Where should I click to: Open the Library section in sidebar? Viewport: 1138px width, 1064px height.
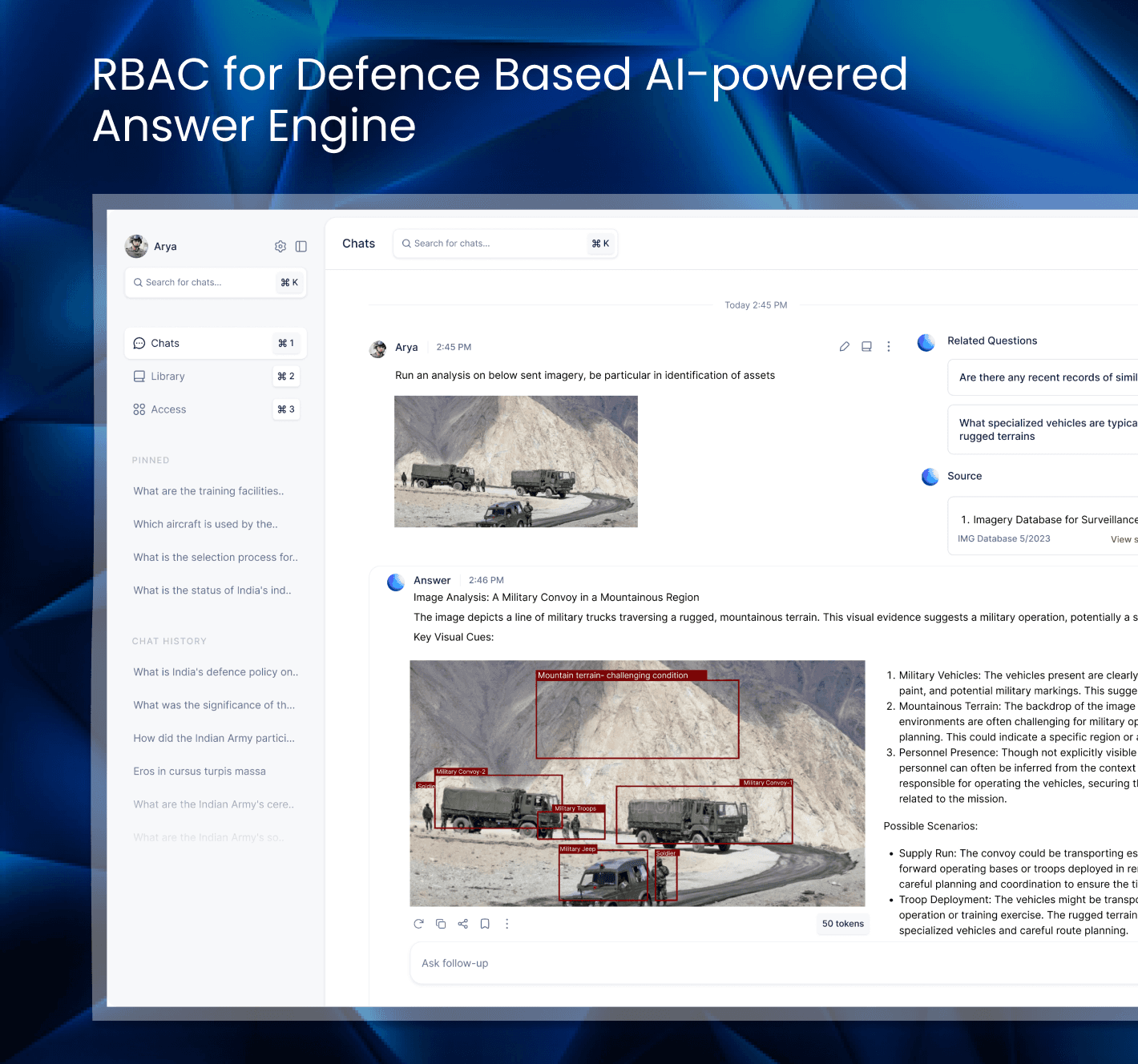point(216,377)
